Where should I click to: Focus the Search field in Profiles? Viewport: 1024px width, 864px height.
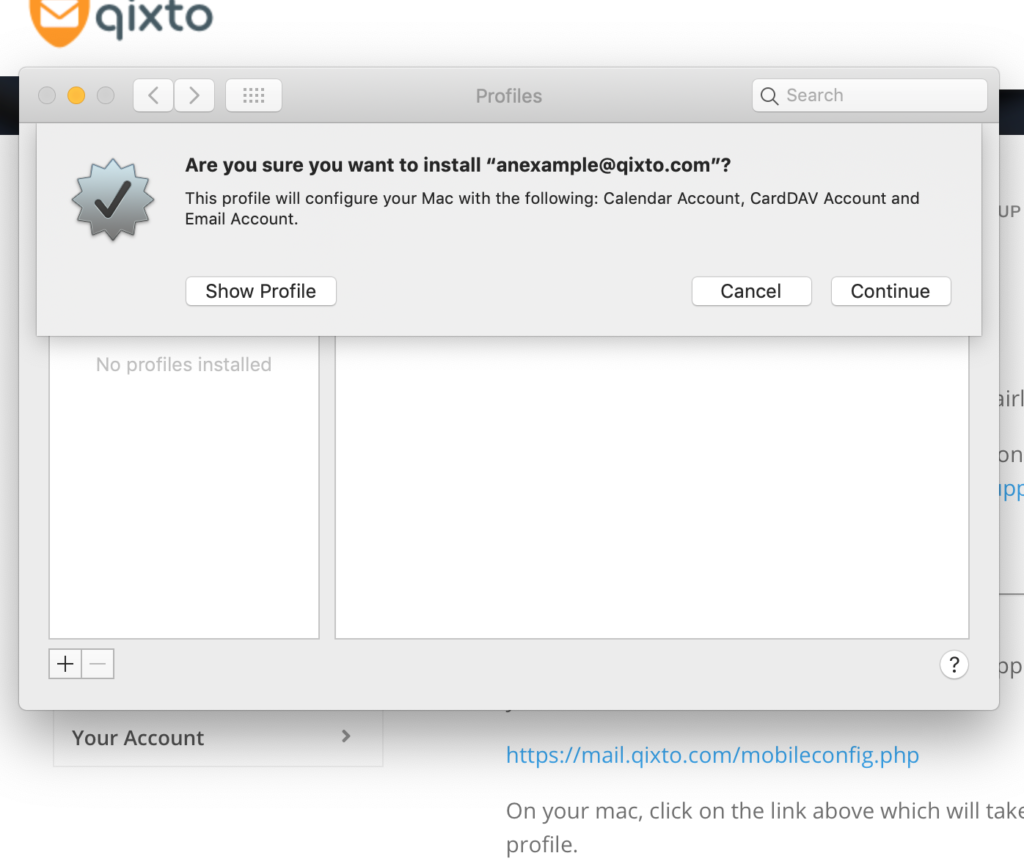point(869,95)
